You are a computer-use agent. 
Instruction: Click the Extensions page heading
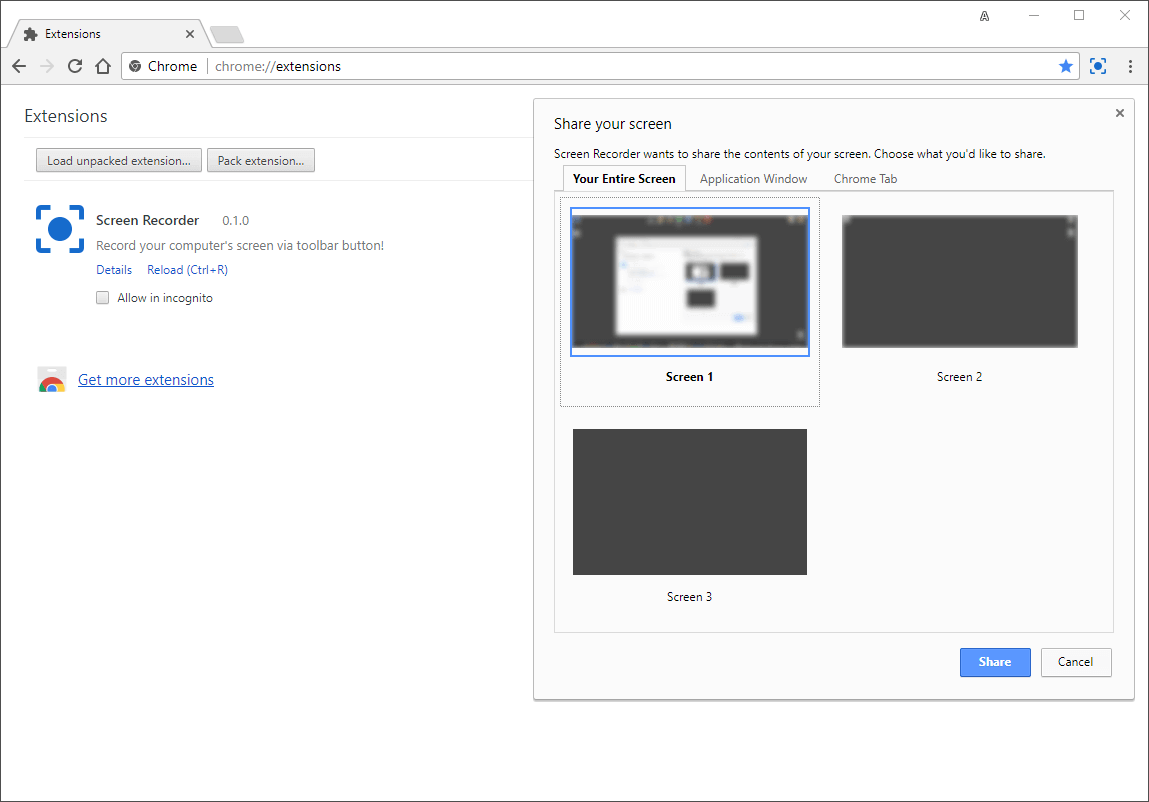tap(66, 116)
